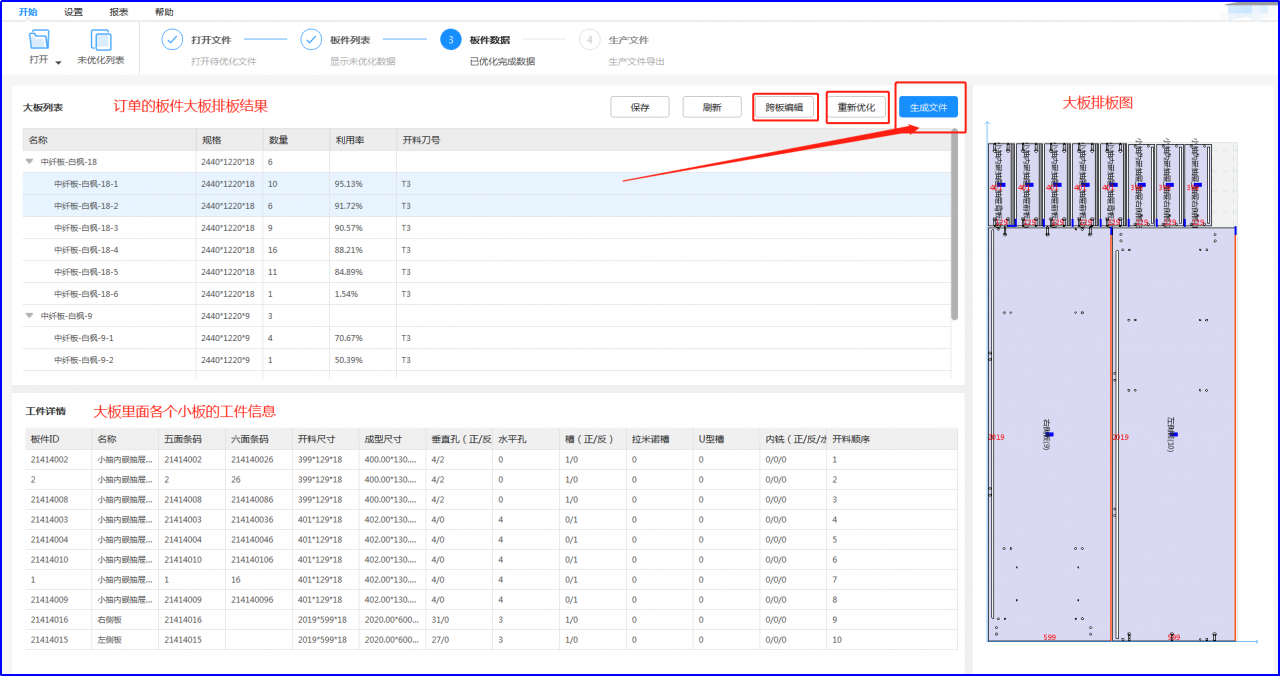
Task: Click the 打开 folder icon
Action: point(39,40)
